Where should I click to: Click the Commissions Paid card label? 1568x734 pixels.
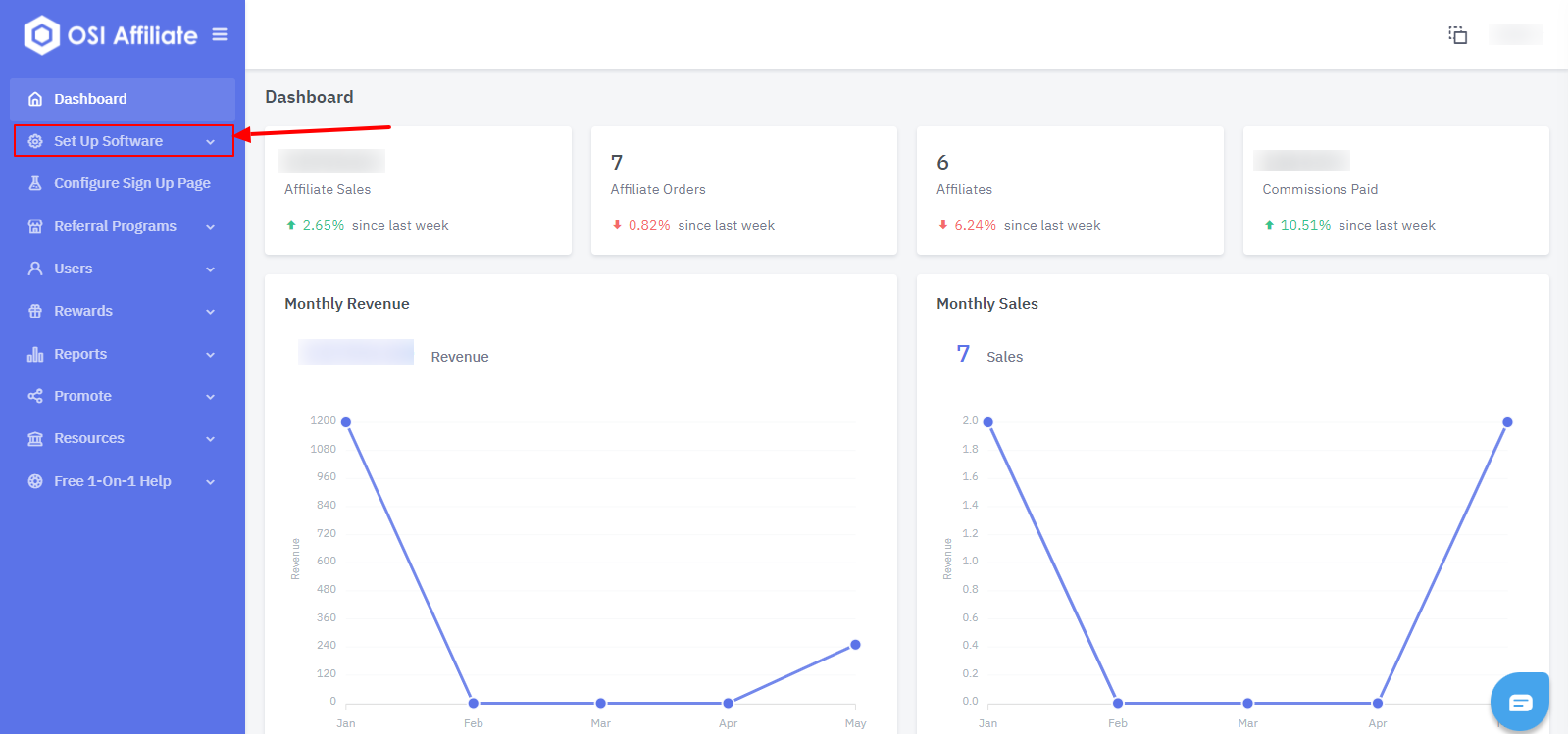click(1320, 189)
